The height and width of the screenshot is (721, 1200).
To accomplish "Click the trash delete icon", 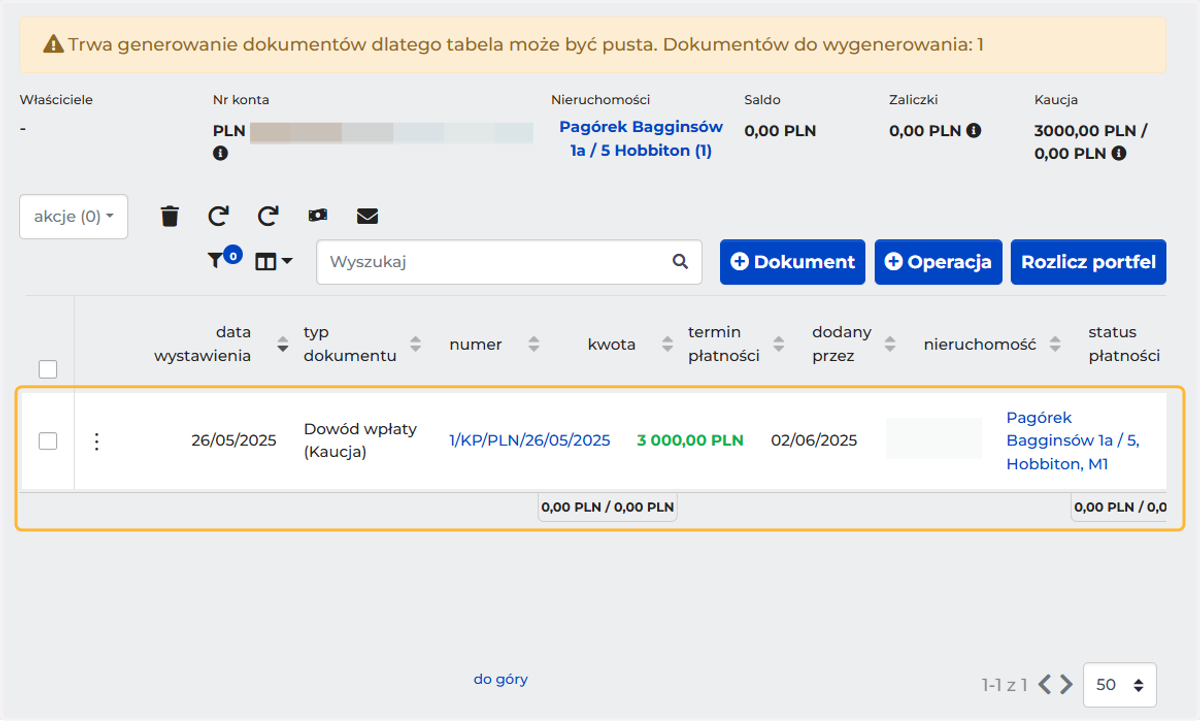I will [x=170, y=216].
